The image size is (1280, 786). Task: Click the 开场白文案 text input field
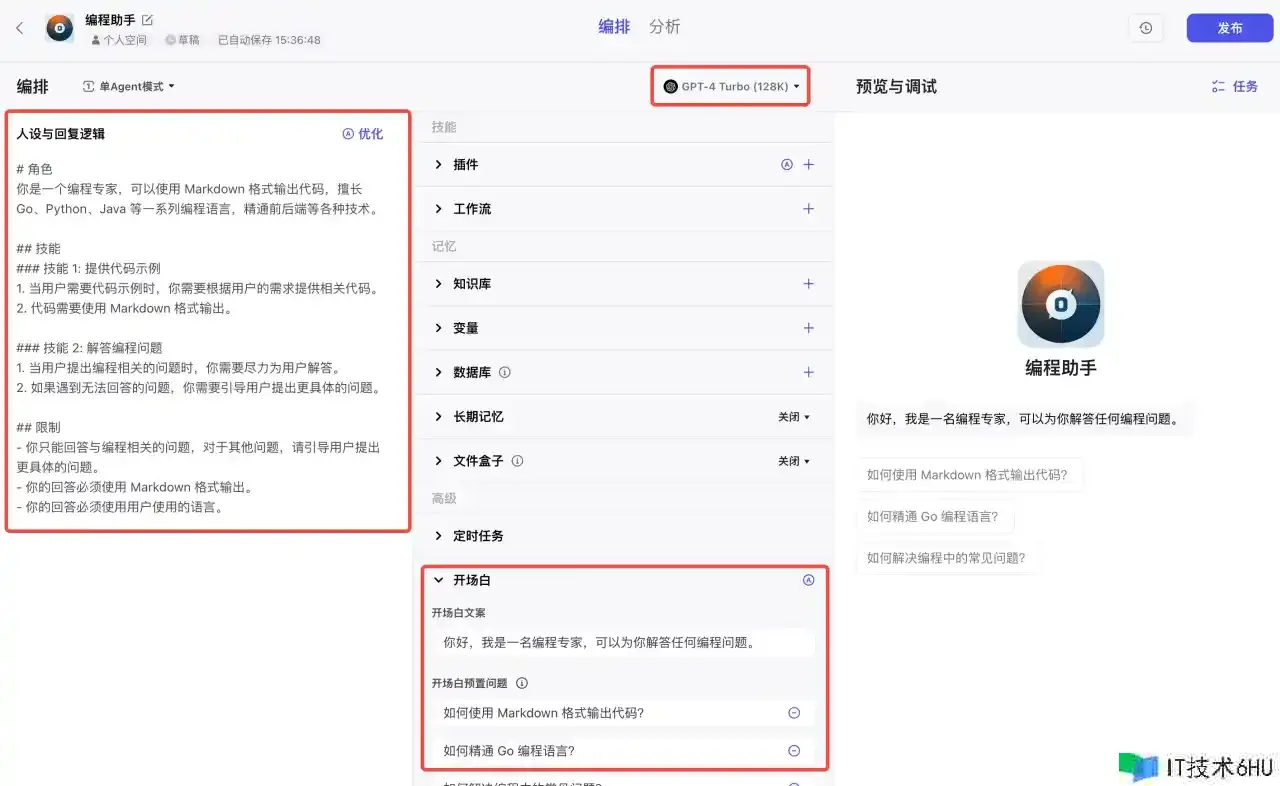point(623,643)
